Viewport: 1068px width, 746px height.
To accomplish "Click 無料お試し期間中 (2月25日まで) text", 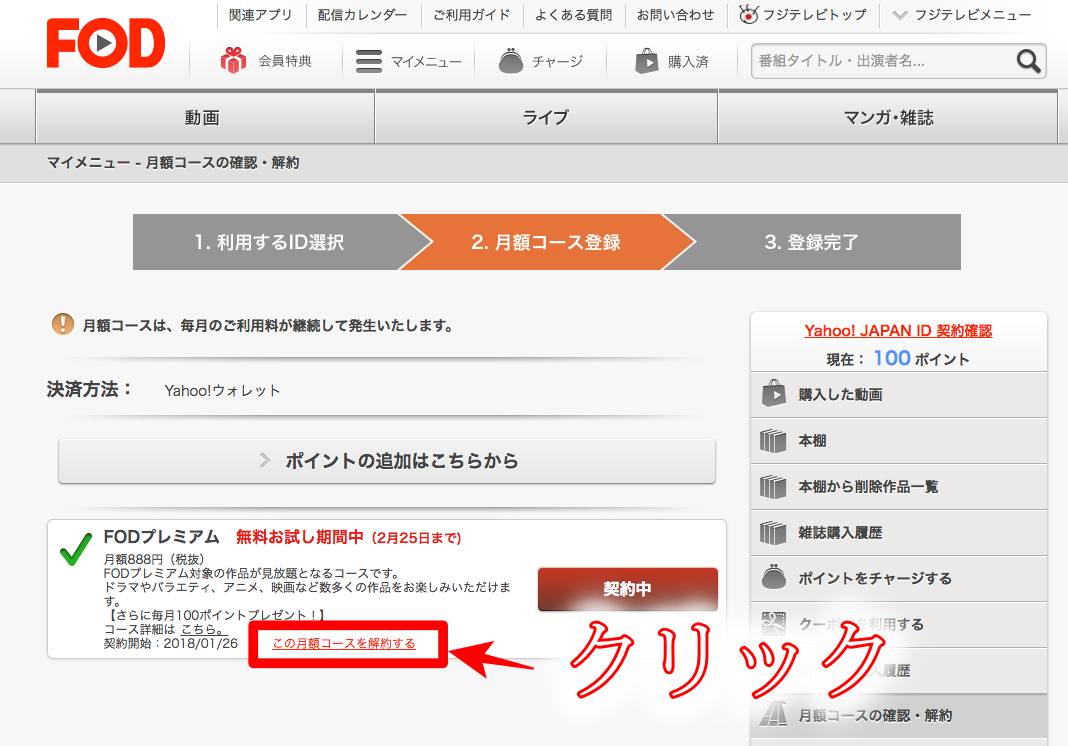I will 349,538.
